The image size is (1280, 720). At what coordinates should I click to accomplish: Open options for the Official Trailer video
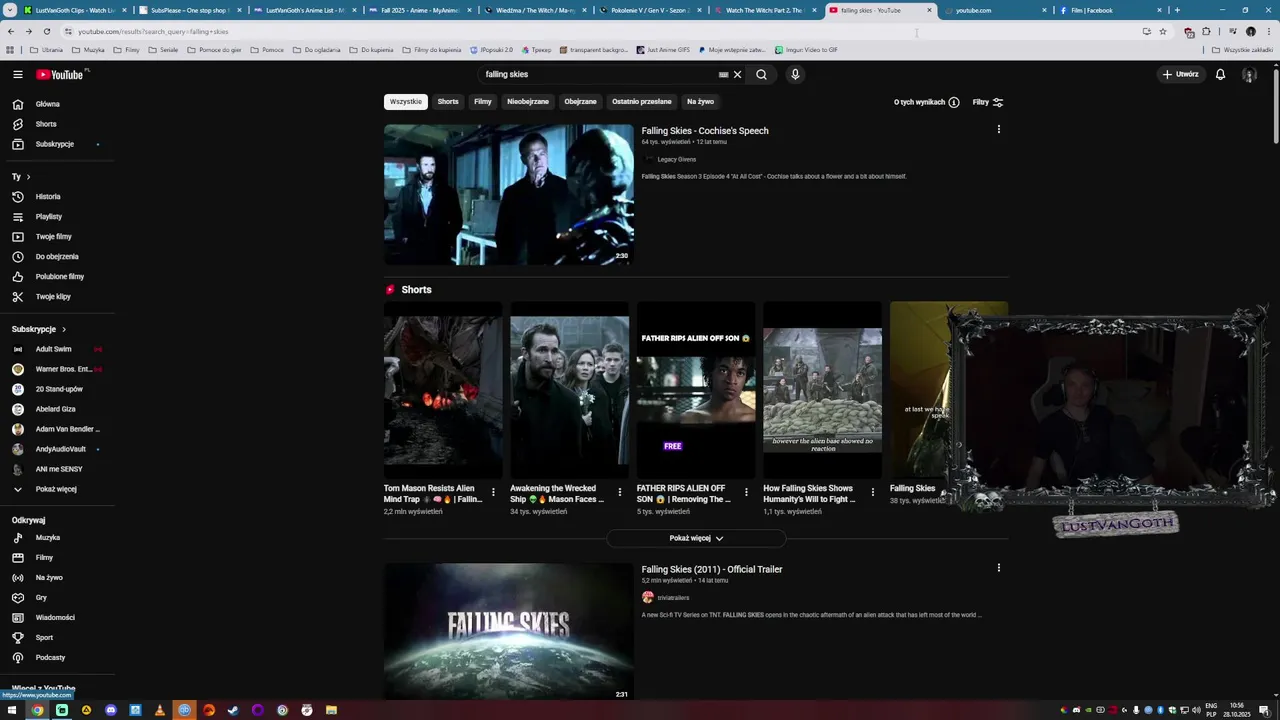click(x=998, y=568)
